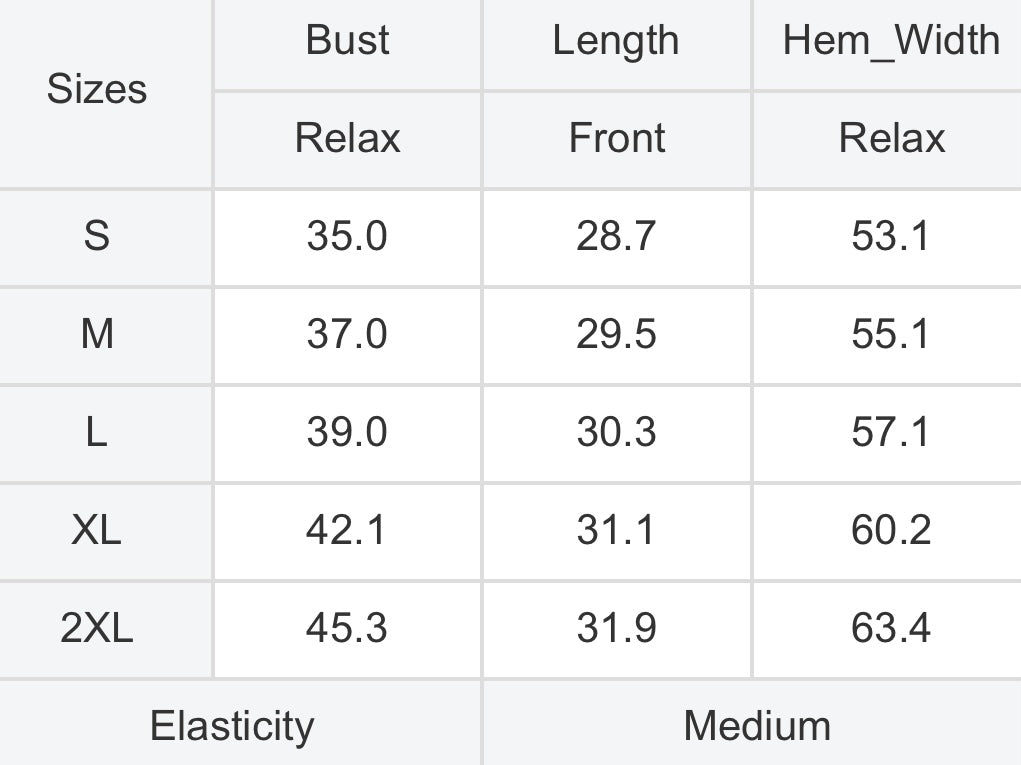1021x765 pixels.
Task: Click the 35.0 bust value
Action: coord(347,235)
